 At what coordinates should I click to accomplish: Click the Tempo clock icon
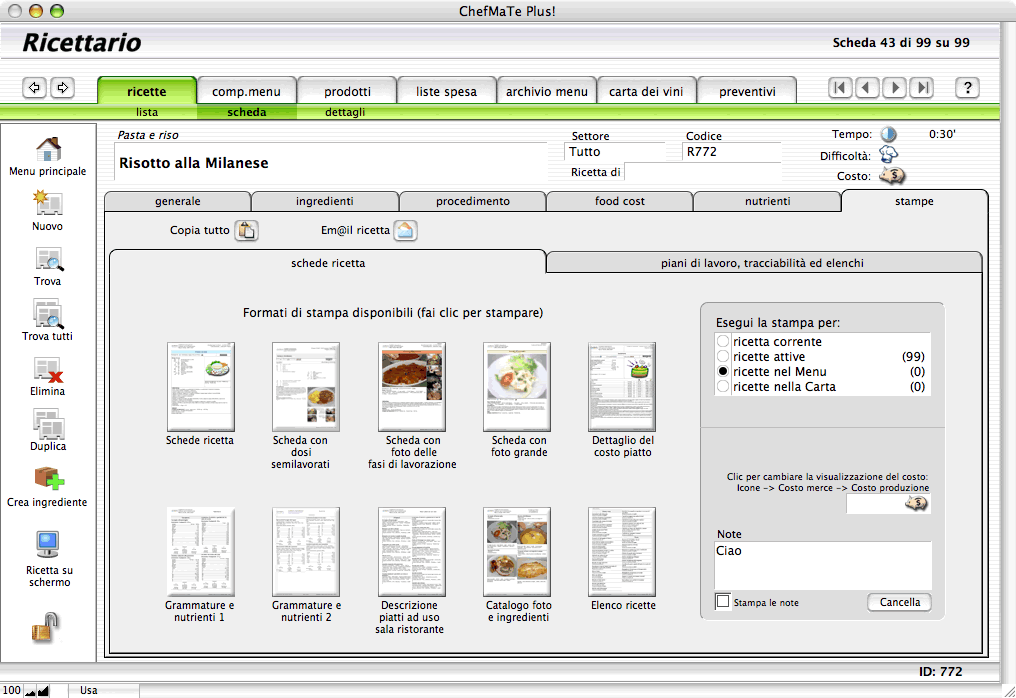pos(888,134)
